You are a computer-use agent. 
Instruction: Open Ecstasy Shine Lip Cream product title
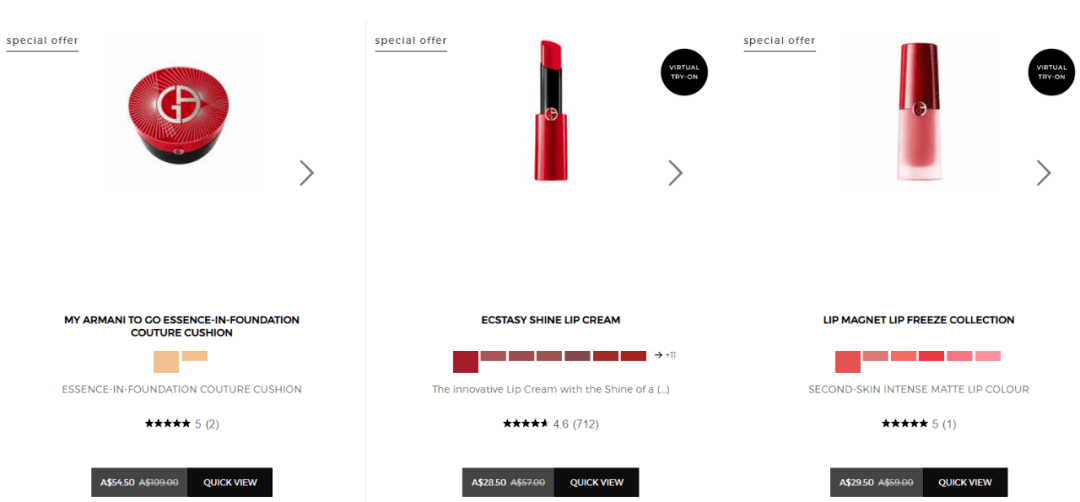[550, 320]
